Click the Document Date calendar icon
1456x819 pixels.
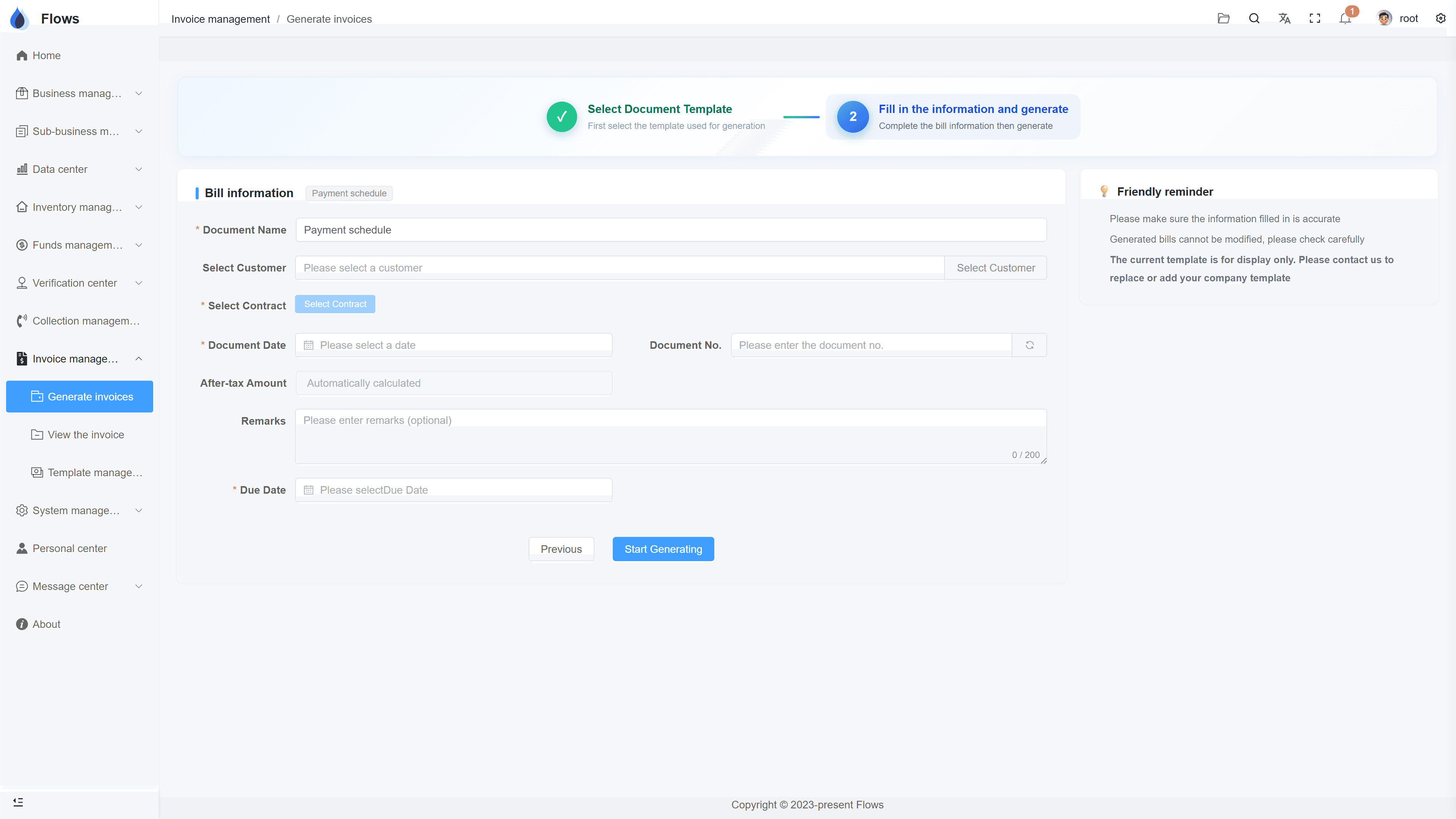pyautogui.click(x=309, y=345)
